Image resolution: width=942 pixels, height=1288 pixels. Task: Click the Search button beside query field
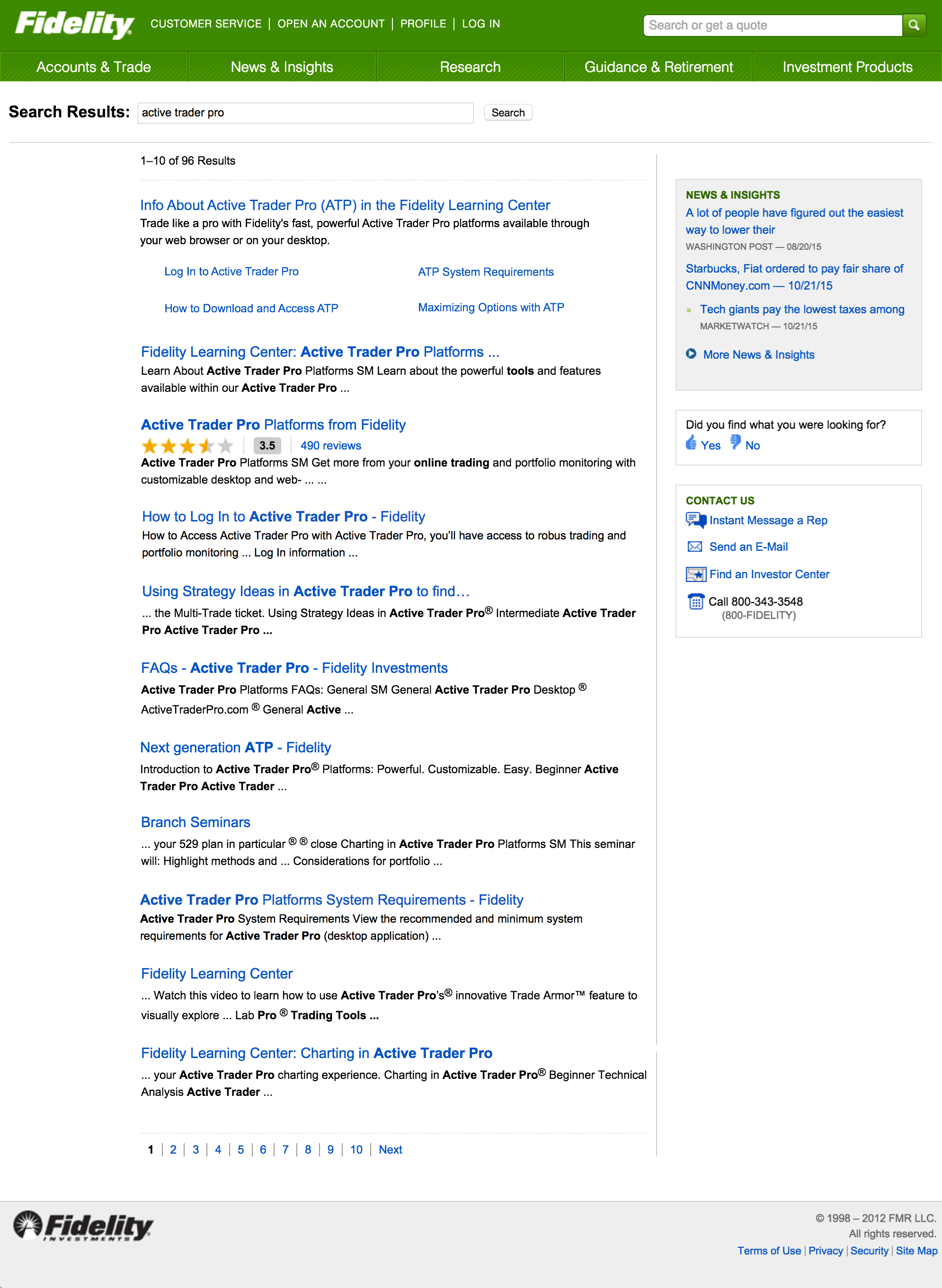pyautogui.click(x=508, y=112)
